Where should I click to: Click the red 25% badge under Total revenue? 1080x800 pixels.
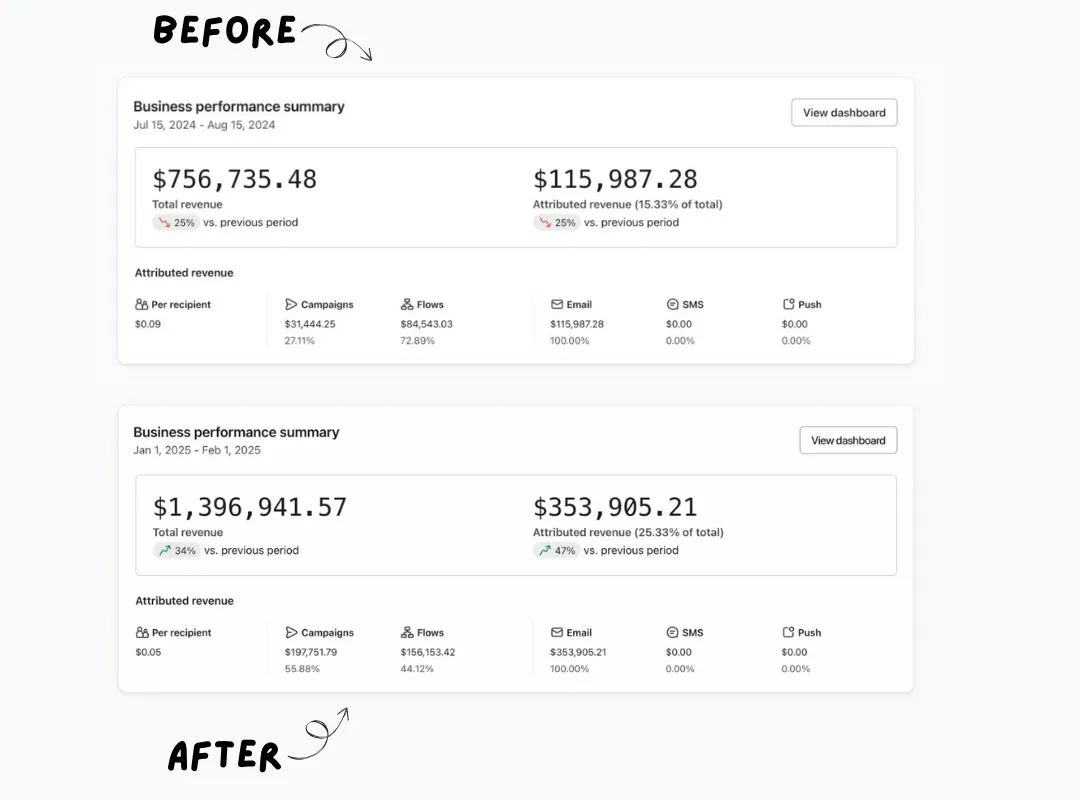click(176, 223)
